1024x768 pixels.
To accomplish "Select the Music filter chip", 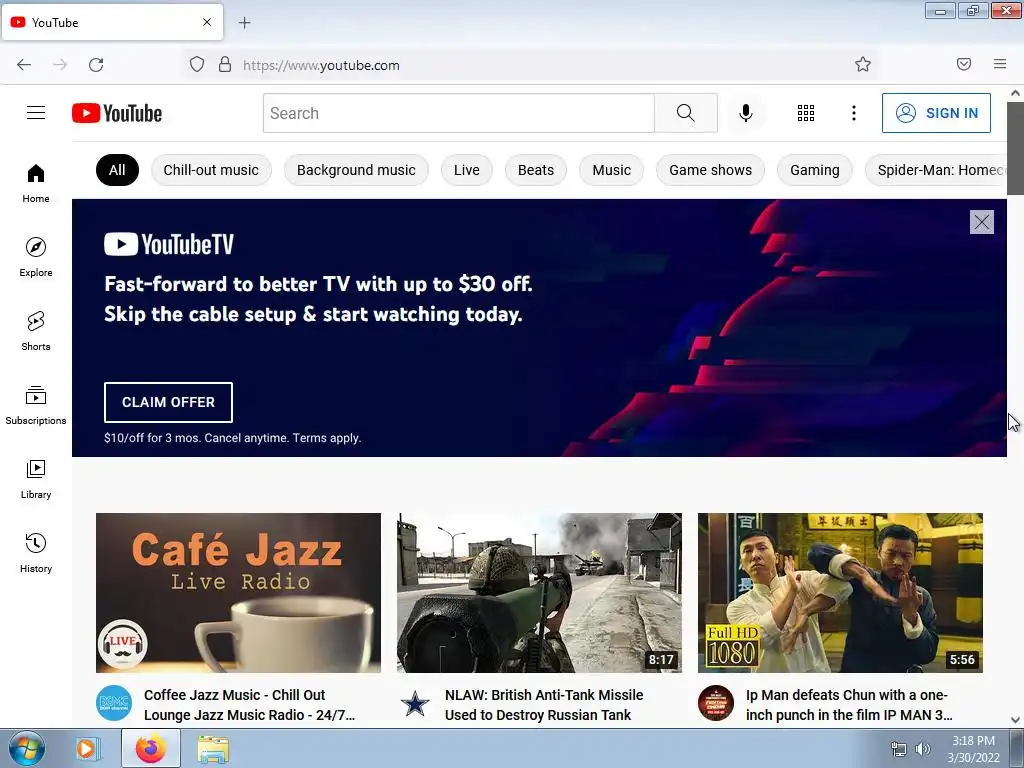I will tap(611, 170).
